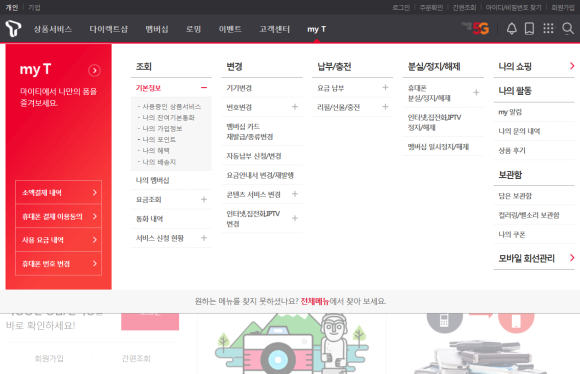The width and height of the screenshot is (580, 374).
Task: Expand the 요금 납부 section
Action: click(x=385, y=88)
